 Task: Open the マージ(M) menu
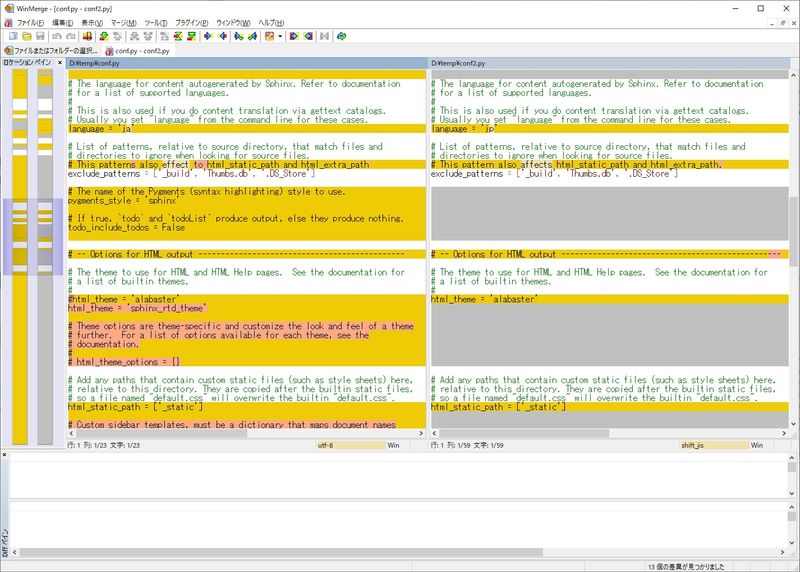[124, 22]
